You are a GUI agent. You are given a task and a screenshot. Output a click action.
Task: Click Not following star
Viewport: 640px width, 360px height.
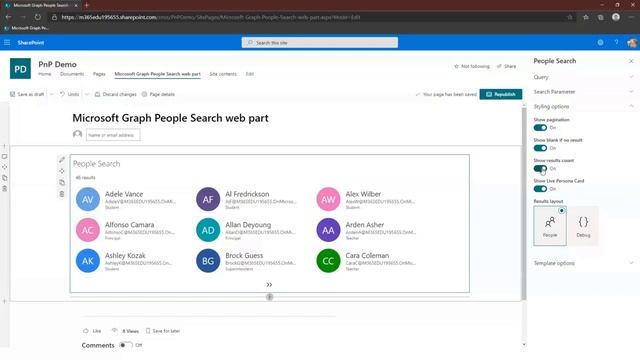(472, 66)
